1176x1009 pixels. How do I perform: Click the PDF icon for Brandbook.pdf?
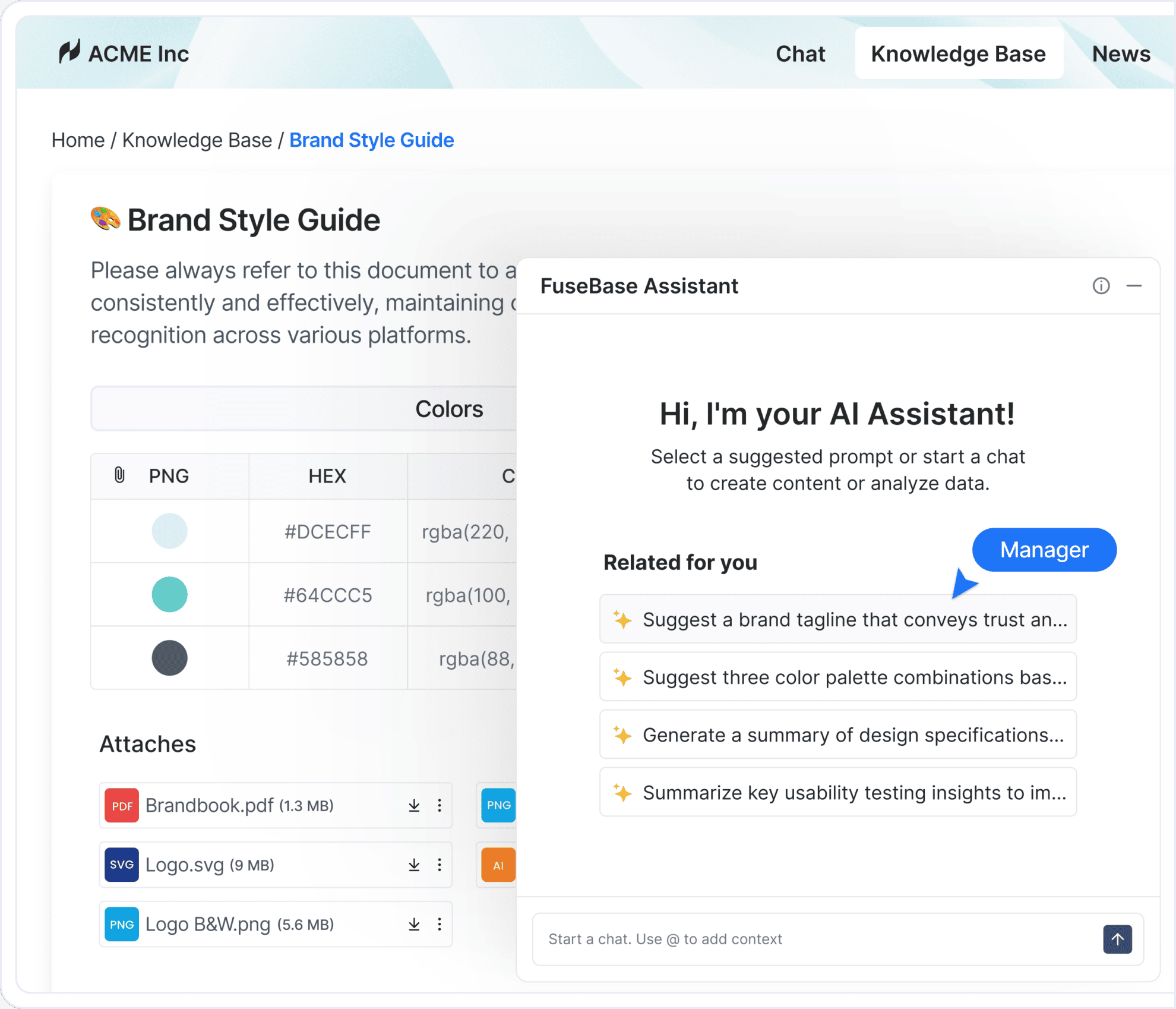click(122, 805)
